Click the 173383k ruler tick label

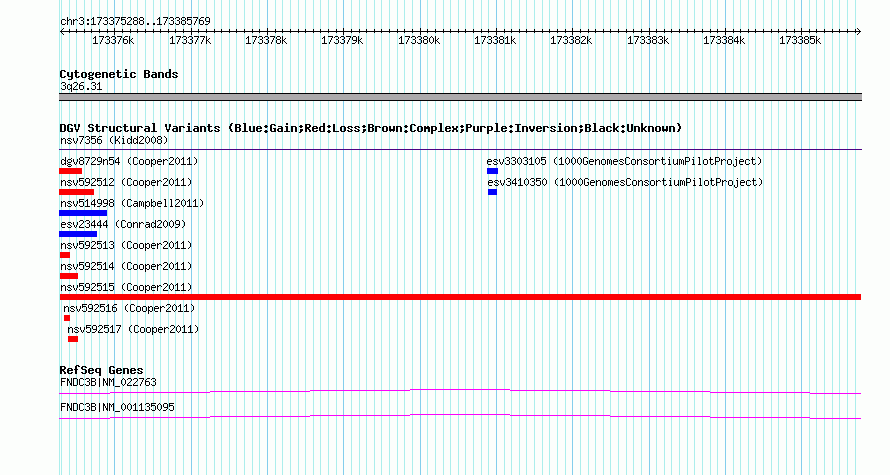coord(648,40)
